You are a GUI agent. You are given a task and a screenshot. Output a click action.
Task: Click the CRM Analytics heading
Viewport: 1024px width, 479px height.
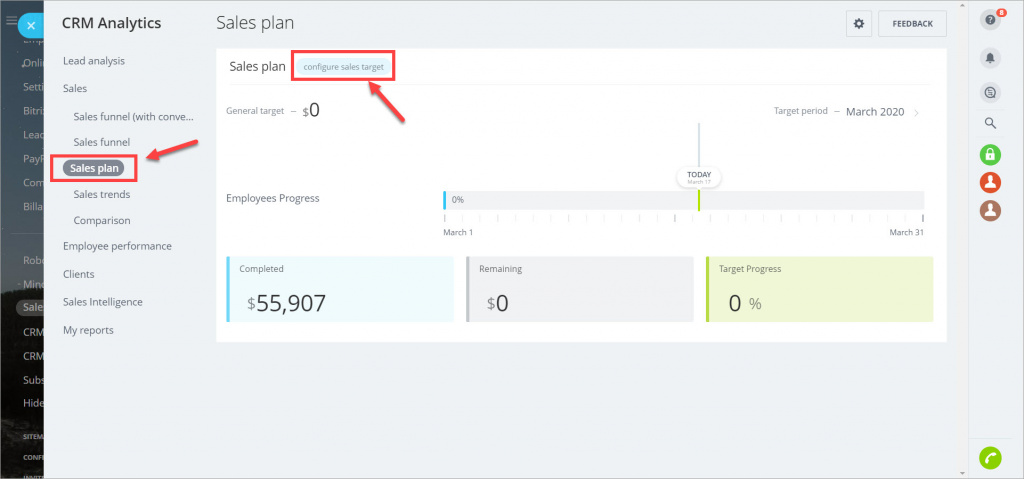point(112,24)
